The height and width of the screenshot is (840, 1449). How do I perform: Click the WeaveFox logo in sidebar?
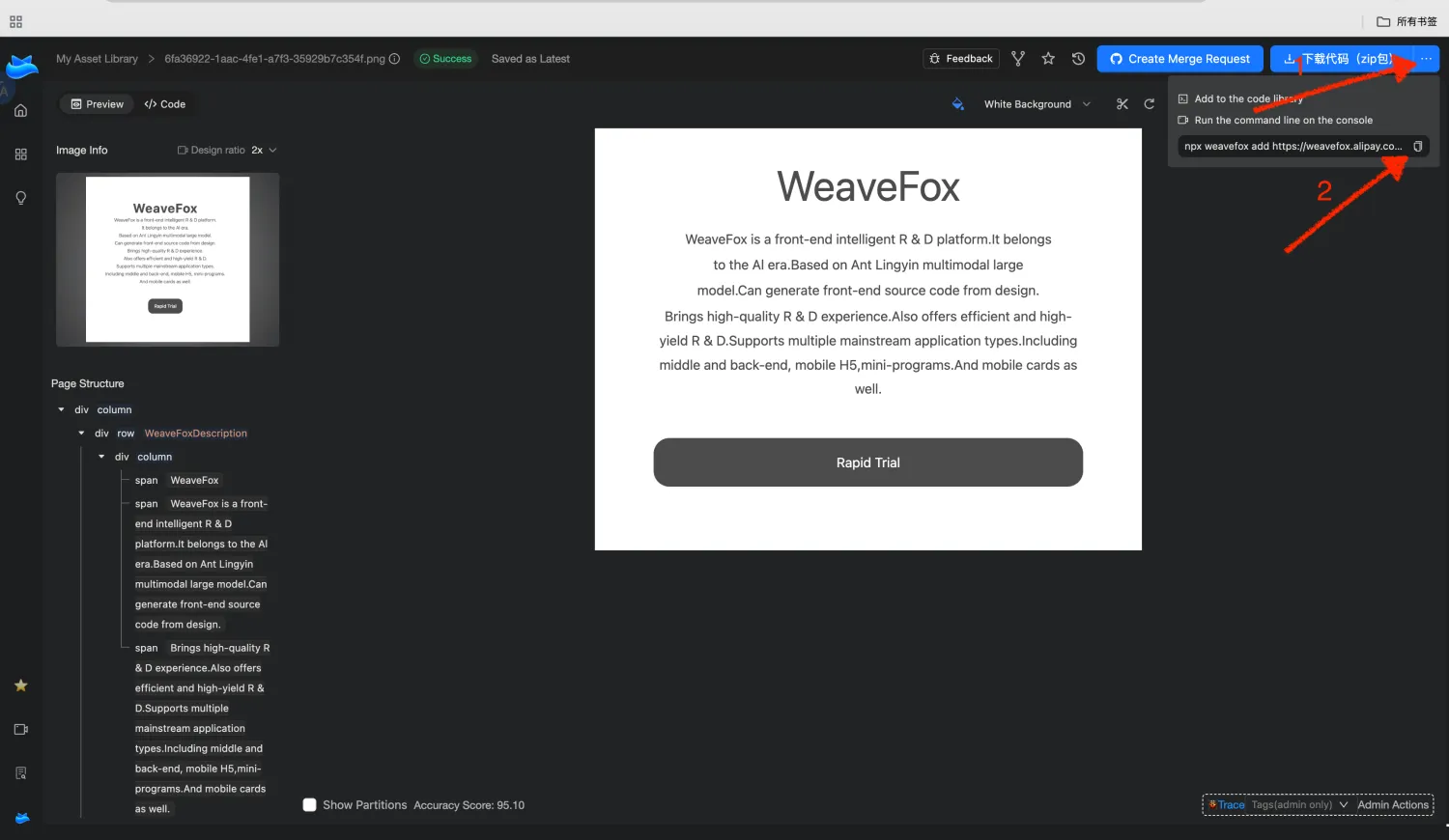pos(21,67)
